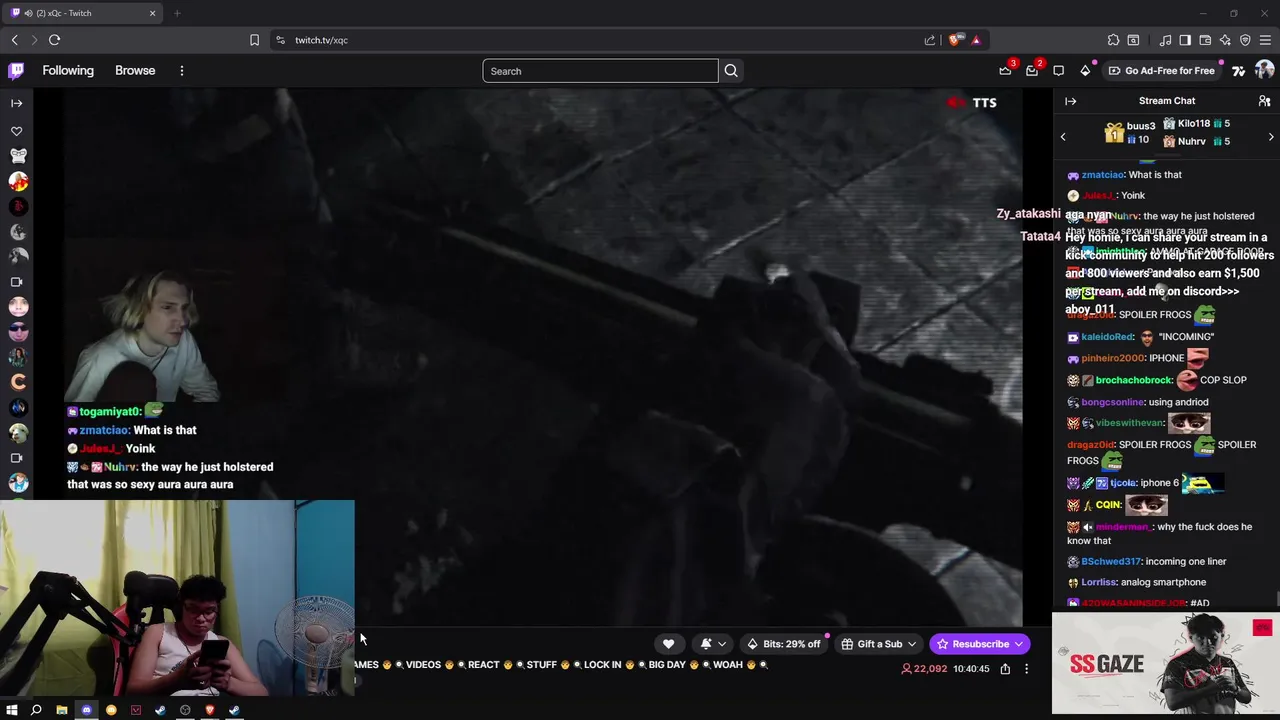This screenshot has height=720, width=1280.
Task: Click the share page icon in address bar
Action: (929, 40)
